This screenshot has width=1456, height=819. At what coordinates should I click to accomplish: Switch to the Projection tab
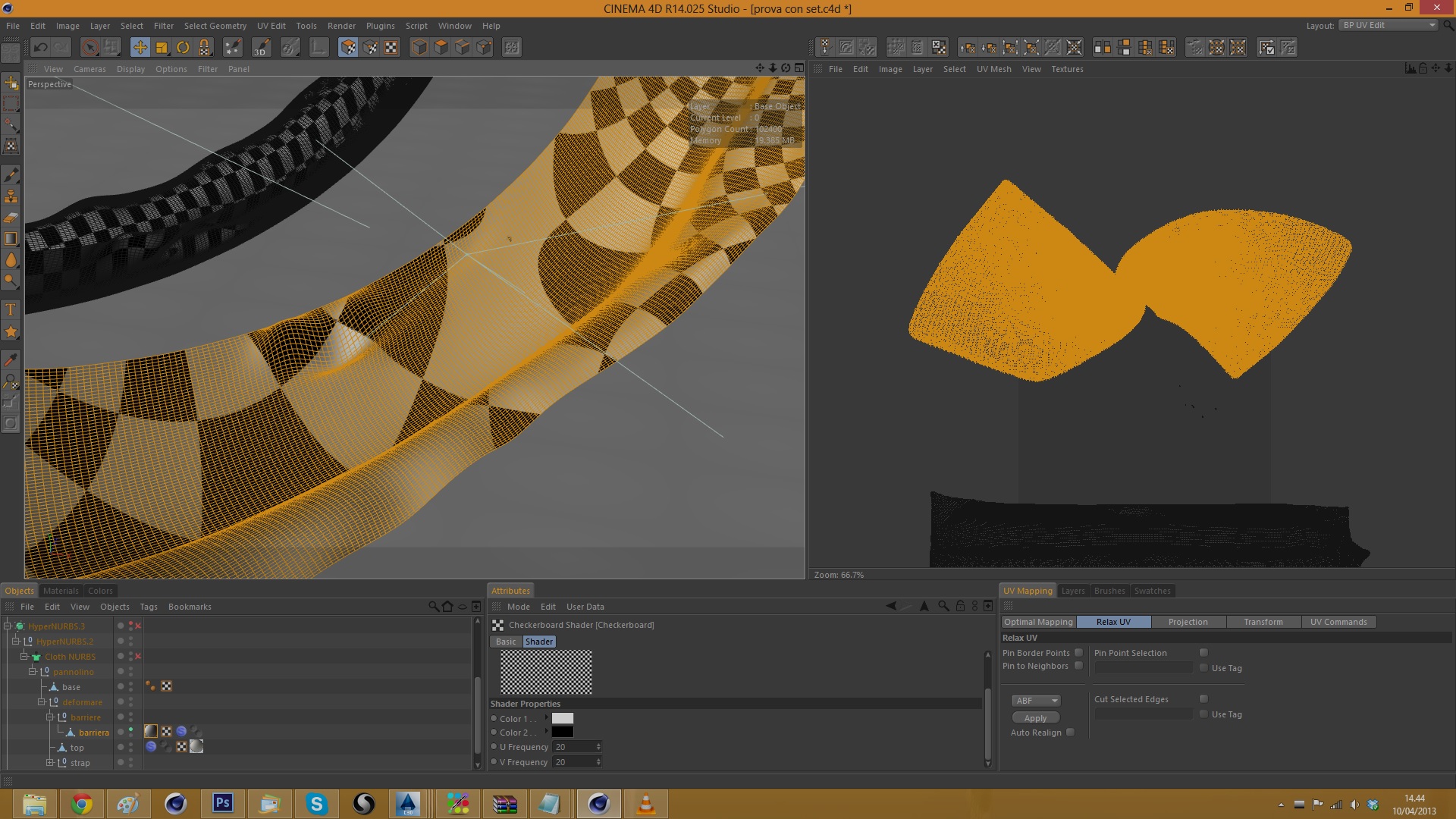[1188, 622]
